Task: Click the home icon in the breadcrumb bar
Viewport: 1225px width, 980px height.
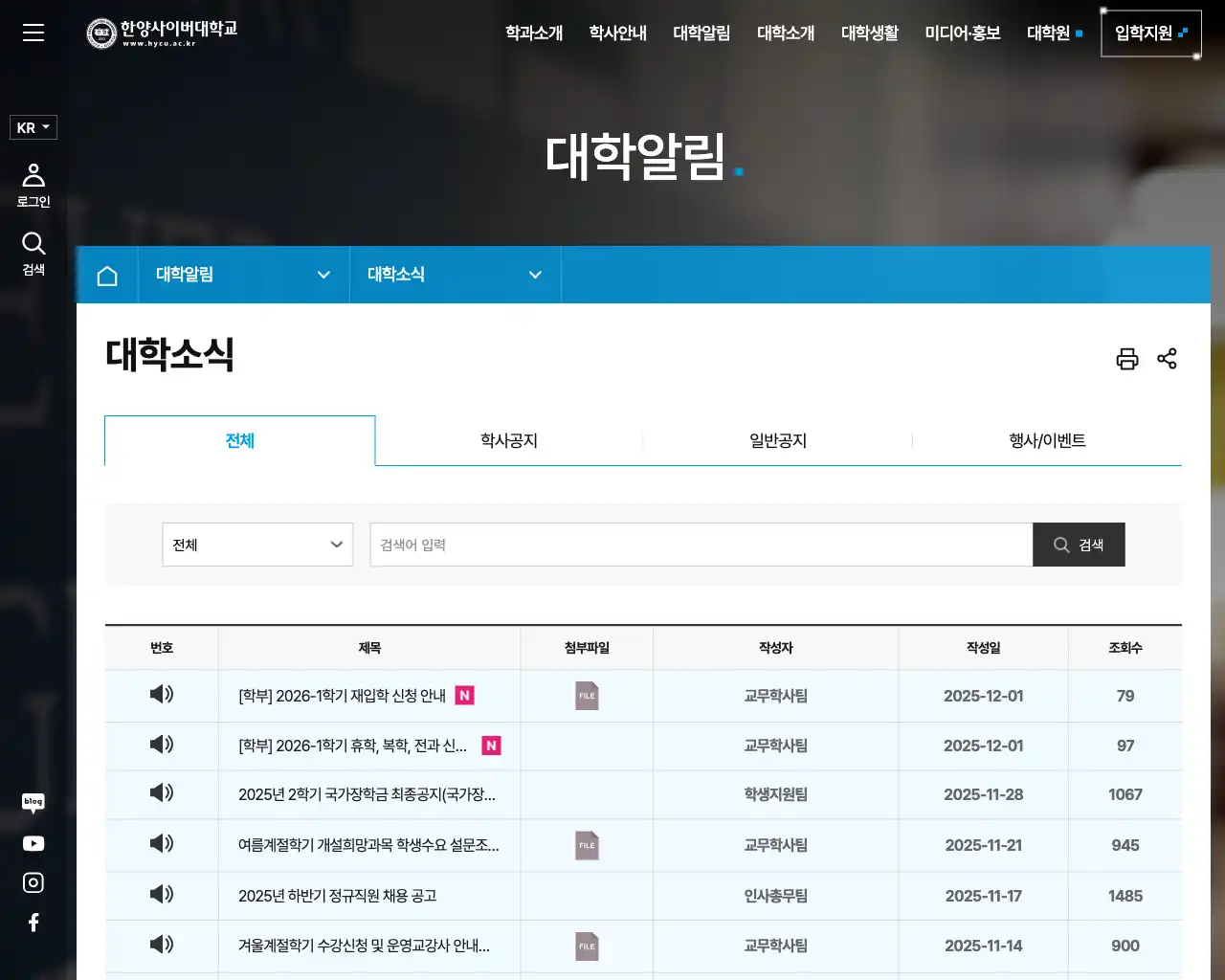Action: tap(107, 275)
